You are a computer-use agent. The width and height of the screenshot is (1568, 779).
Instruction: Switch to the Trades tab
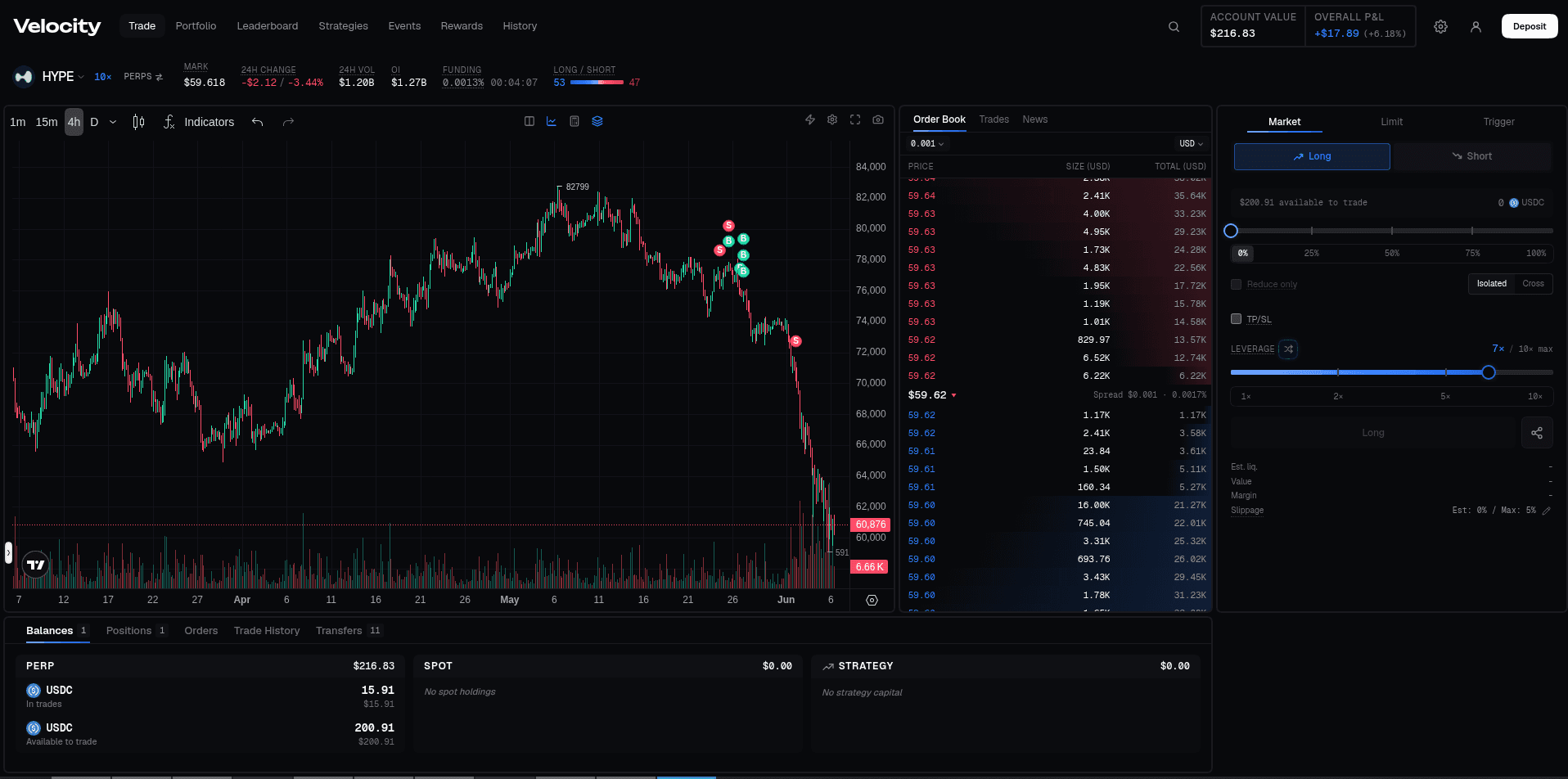994,119
